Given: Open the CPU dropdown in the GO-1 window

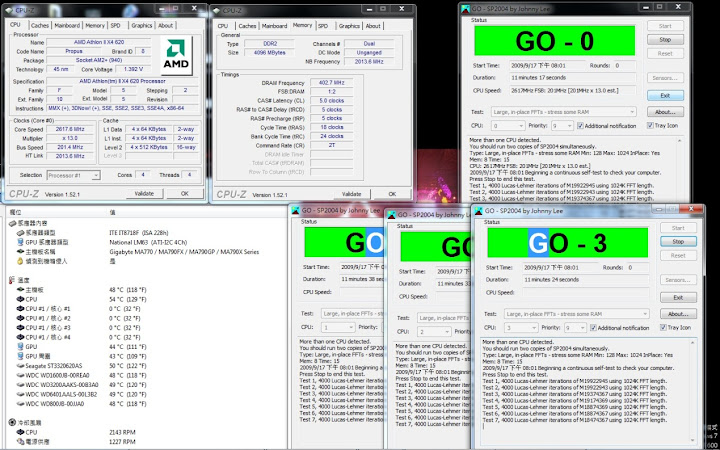Looking at the screenshot, I should point(338,327).
